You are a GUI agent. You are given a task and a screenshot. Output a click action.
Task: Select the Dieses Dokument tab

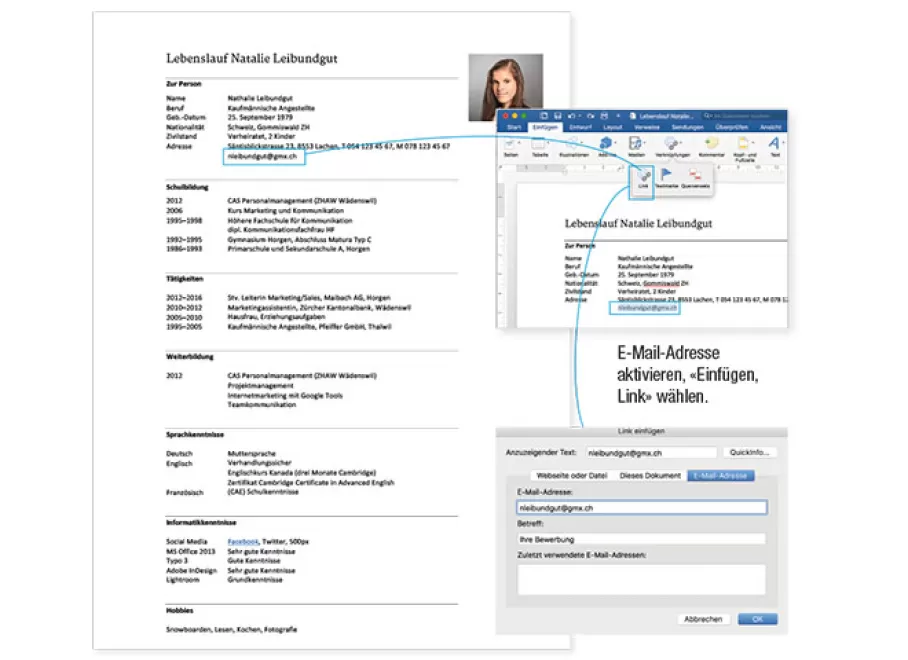pyautogui.click(x=650, y=476)
